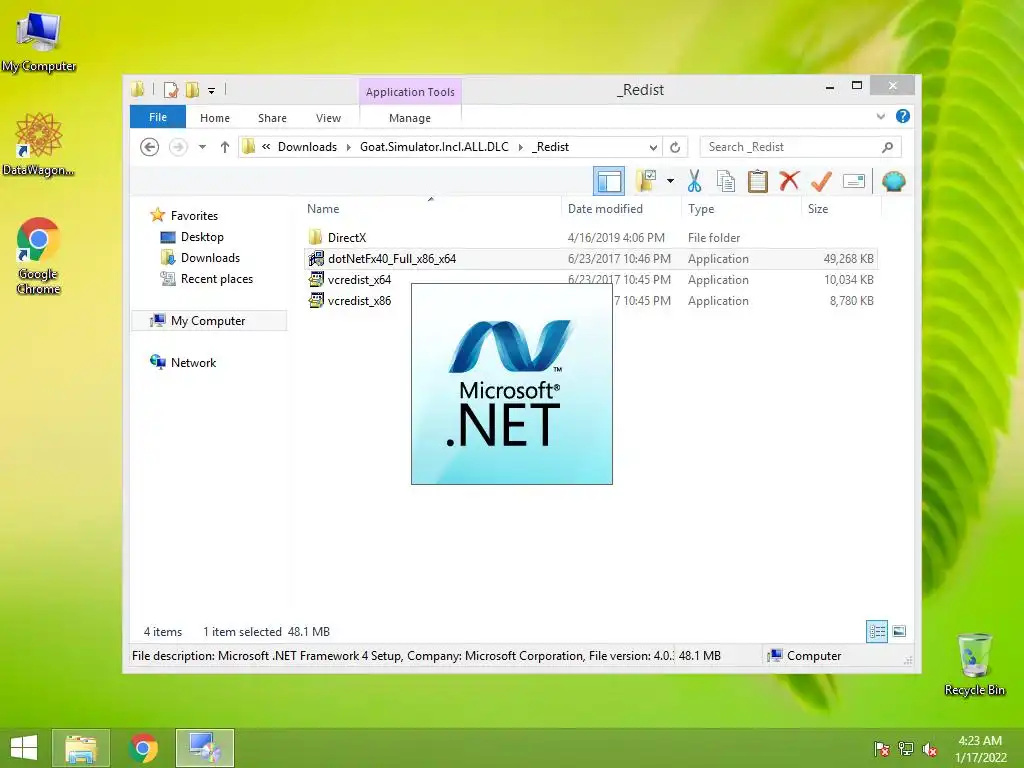Open the dropdown next to folder options

[x=670, y=181]
